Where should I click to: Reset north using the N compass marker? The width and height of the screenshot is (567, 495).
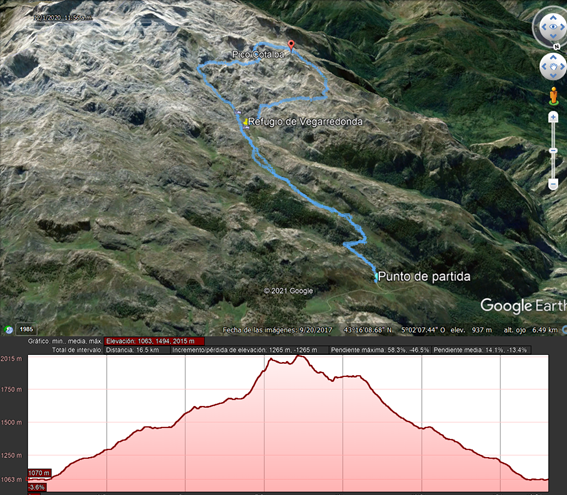point(557,47)
